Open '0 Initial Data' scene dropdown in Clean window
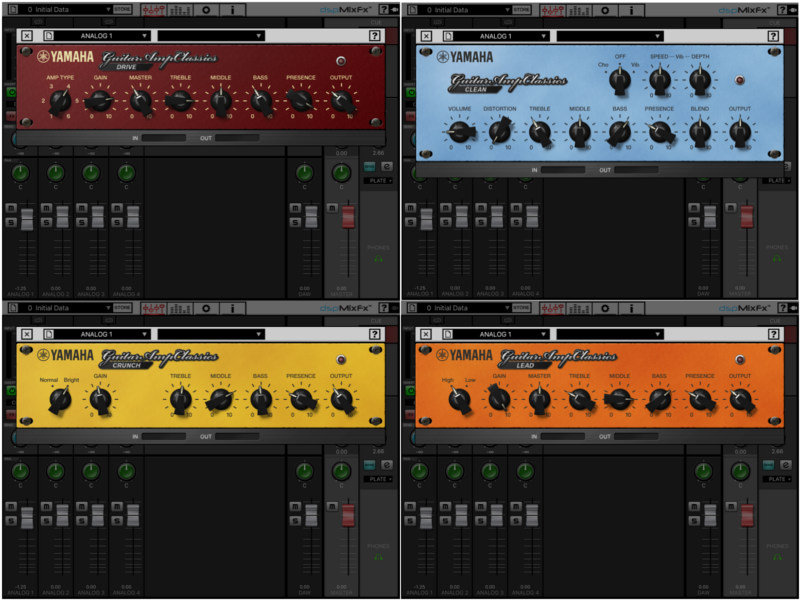 pyautogui.click(x=464, y=9)
